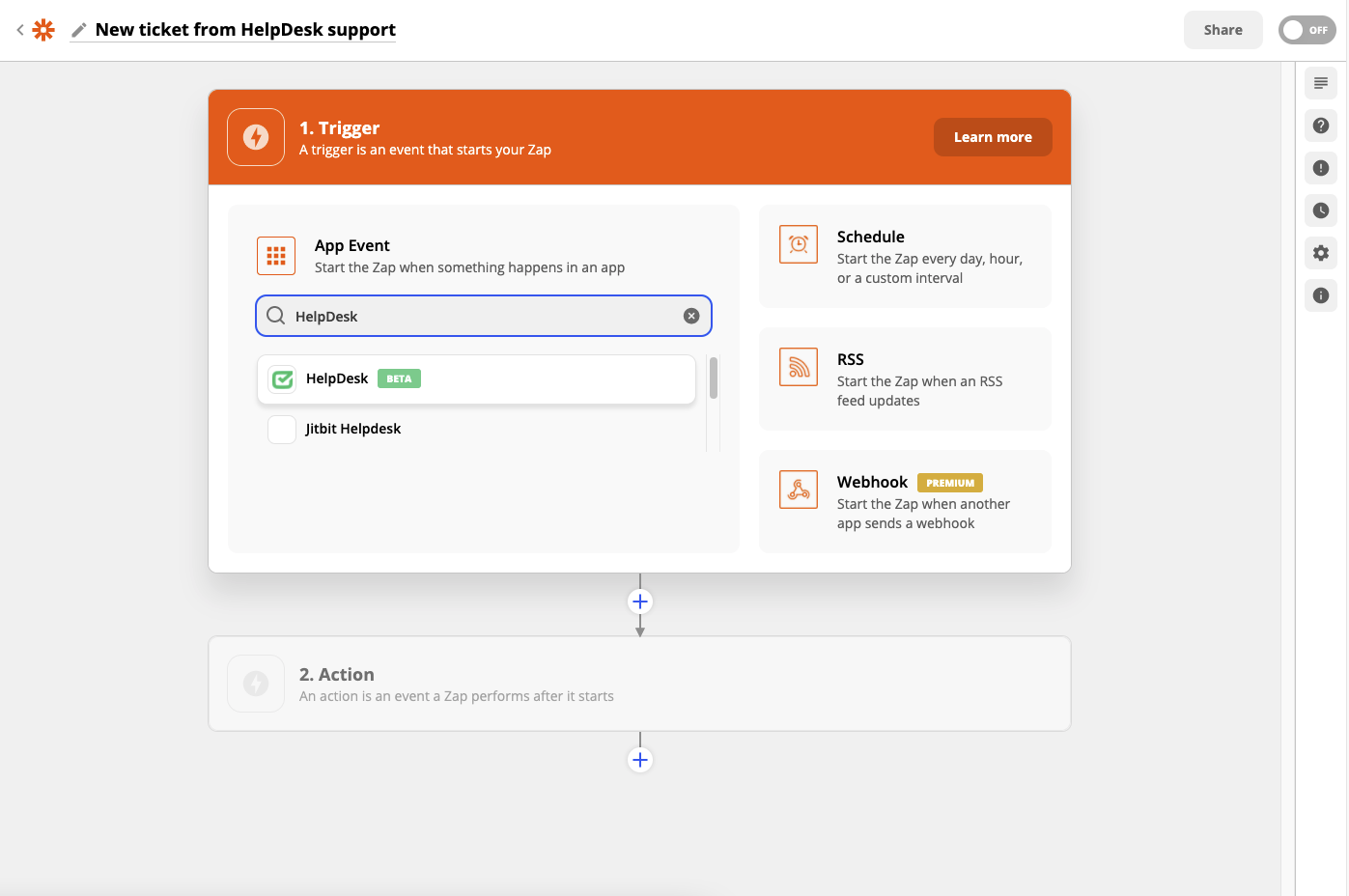Add a step below the Action
Screen dimensions: 1349x896
pyautogui.click(x=639, y=760)
